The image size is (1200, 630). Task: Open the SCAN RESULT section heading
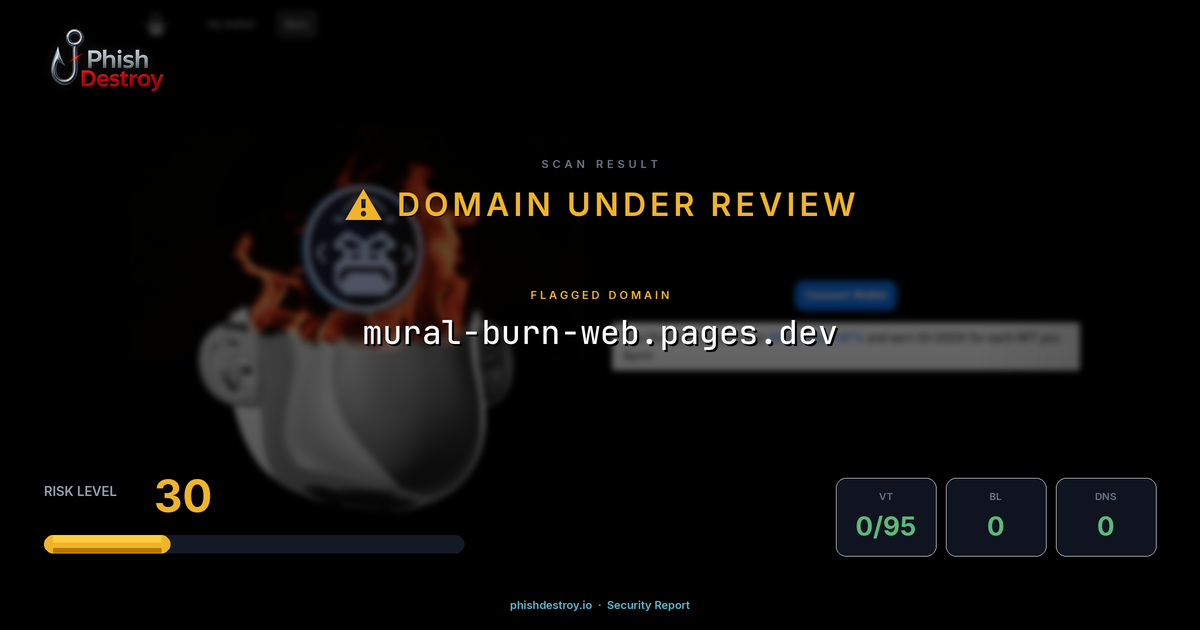point(600,163)
